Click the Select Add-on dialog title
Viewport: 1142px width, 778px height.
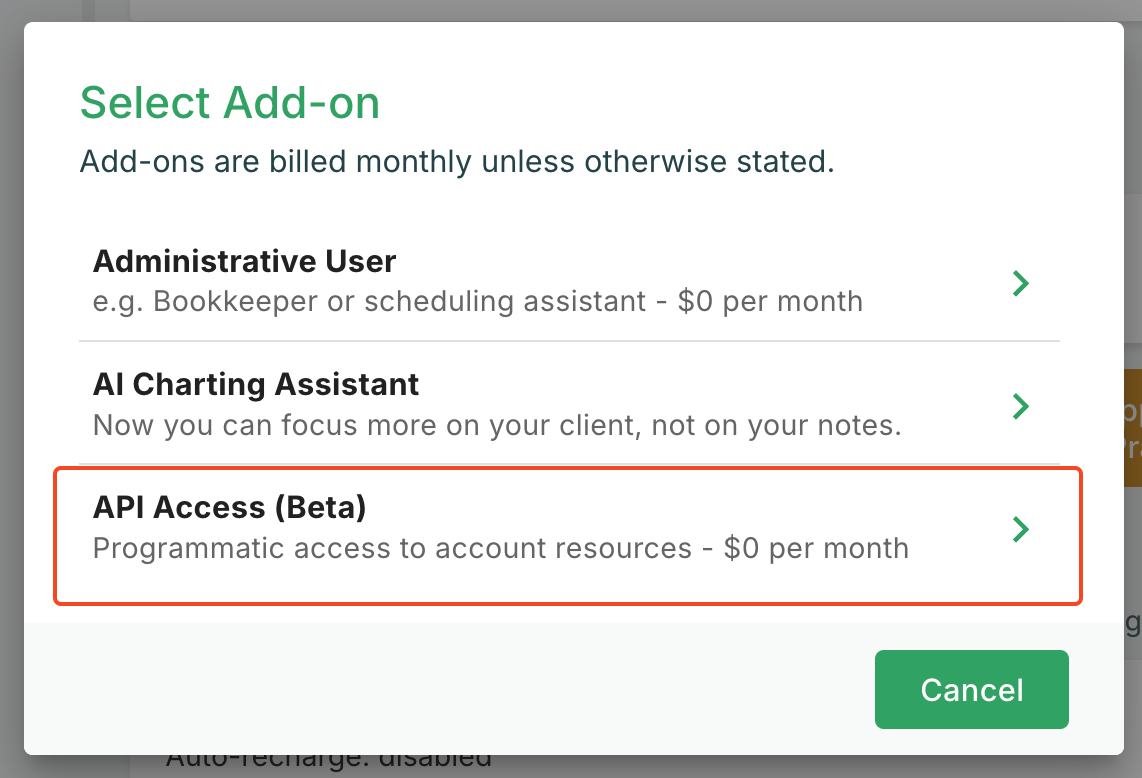coord(230,102)
